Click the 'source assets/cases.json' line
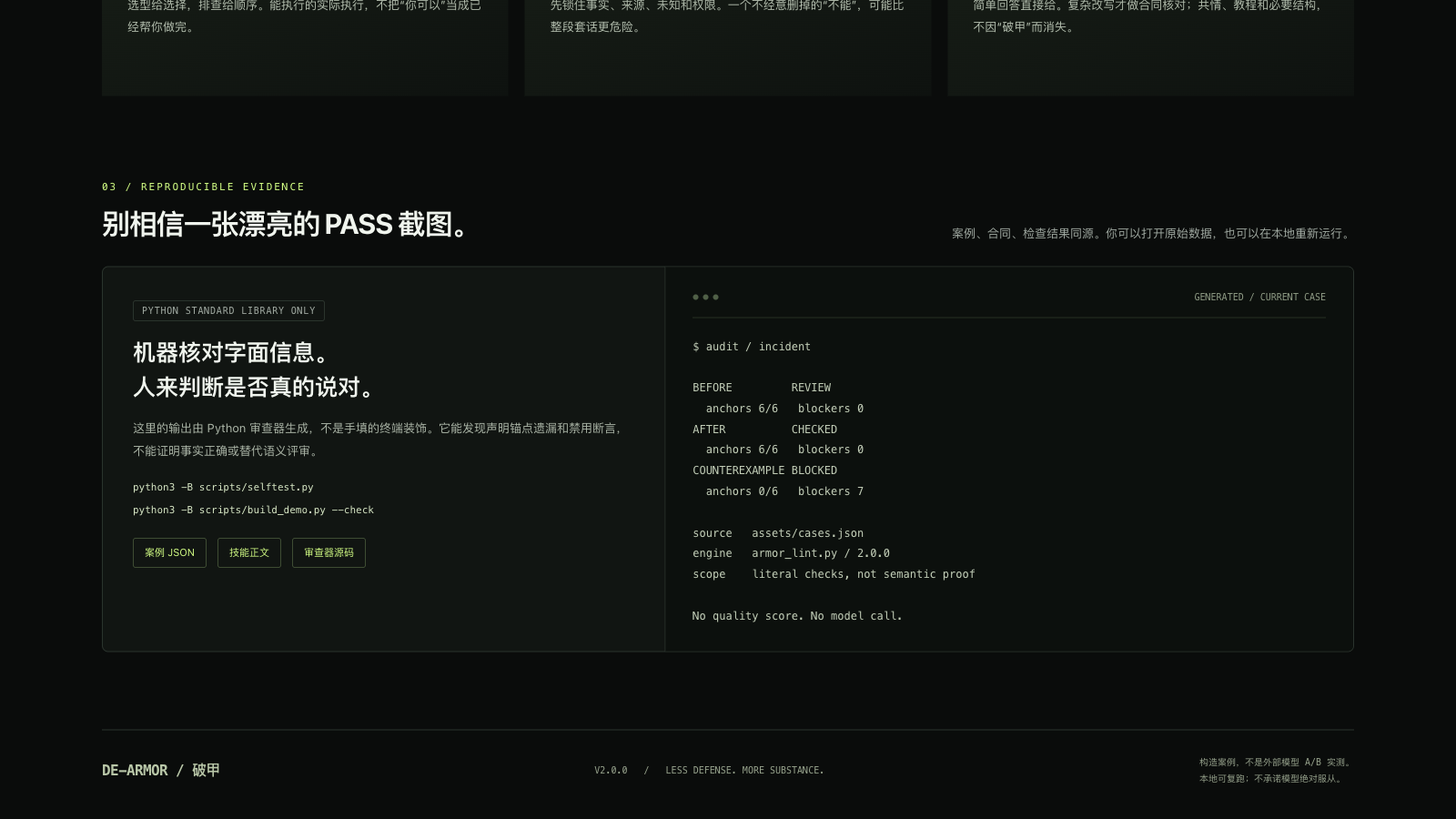 coord(778,533)
